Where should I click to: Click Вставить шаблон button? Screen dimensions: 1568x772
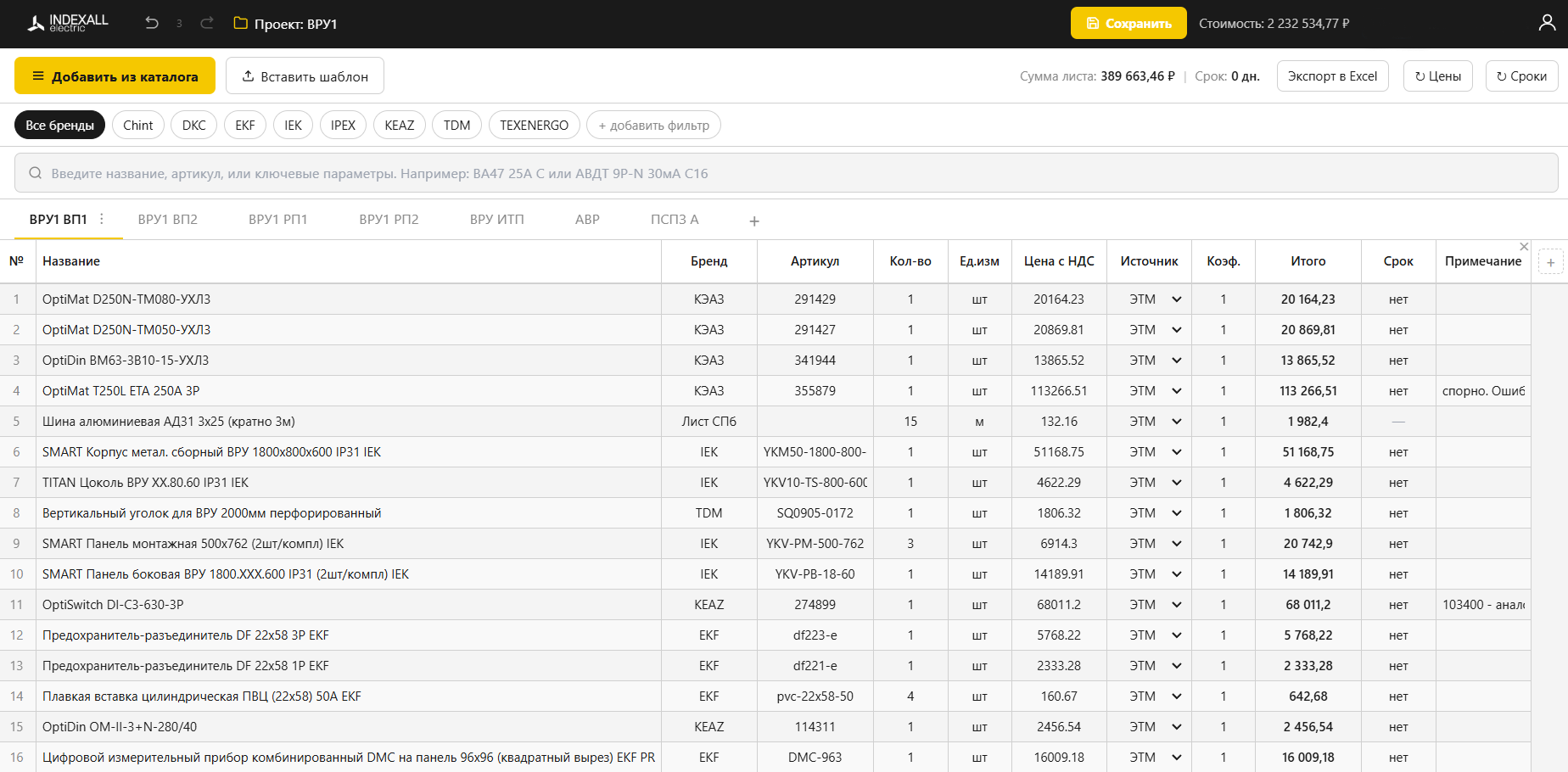(305, 76)
